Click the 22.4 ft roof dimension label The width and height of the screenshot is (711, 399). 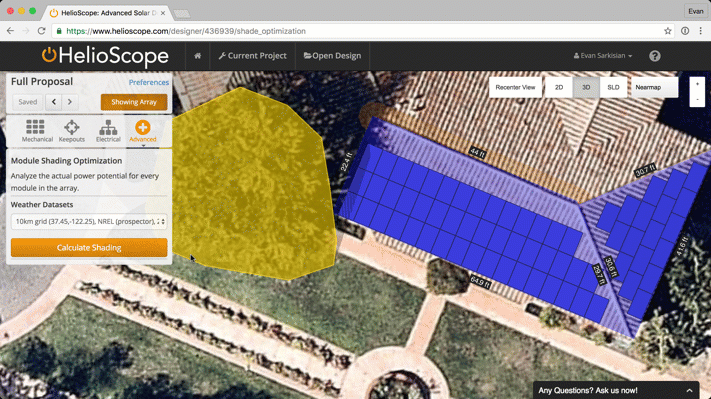(x=346, y=162)
